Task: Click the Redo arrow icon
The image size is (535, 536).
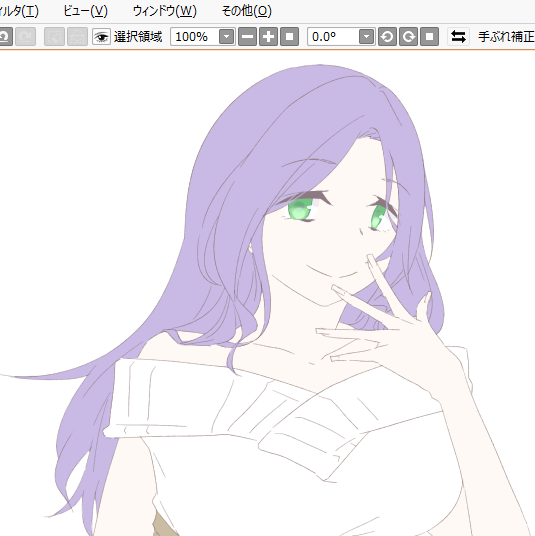Action: [x=25, y=37]
